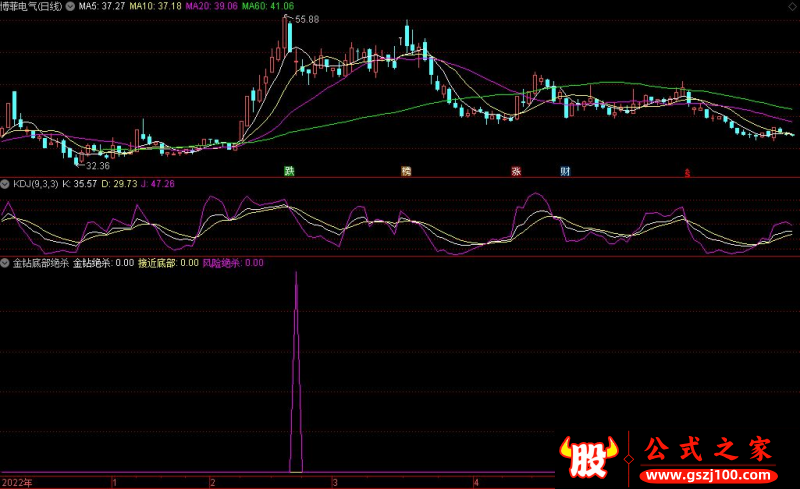Click the small red marker right of 财

(x=687, y=173)
